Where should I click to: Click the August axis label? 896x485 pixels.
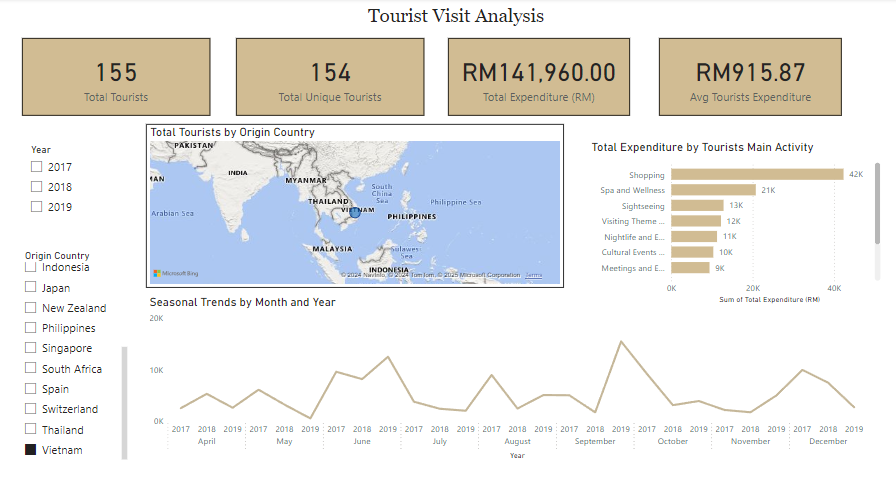point(517,441)
